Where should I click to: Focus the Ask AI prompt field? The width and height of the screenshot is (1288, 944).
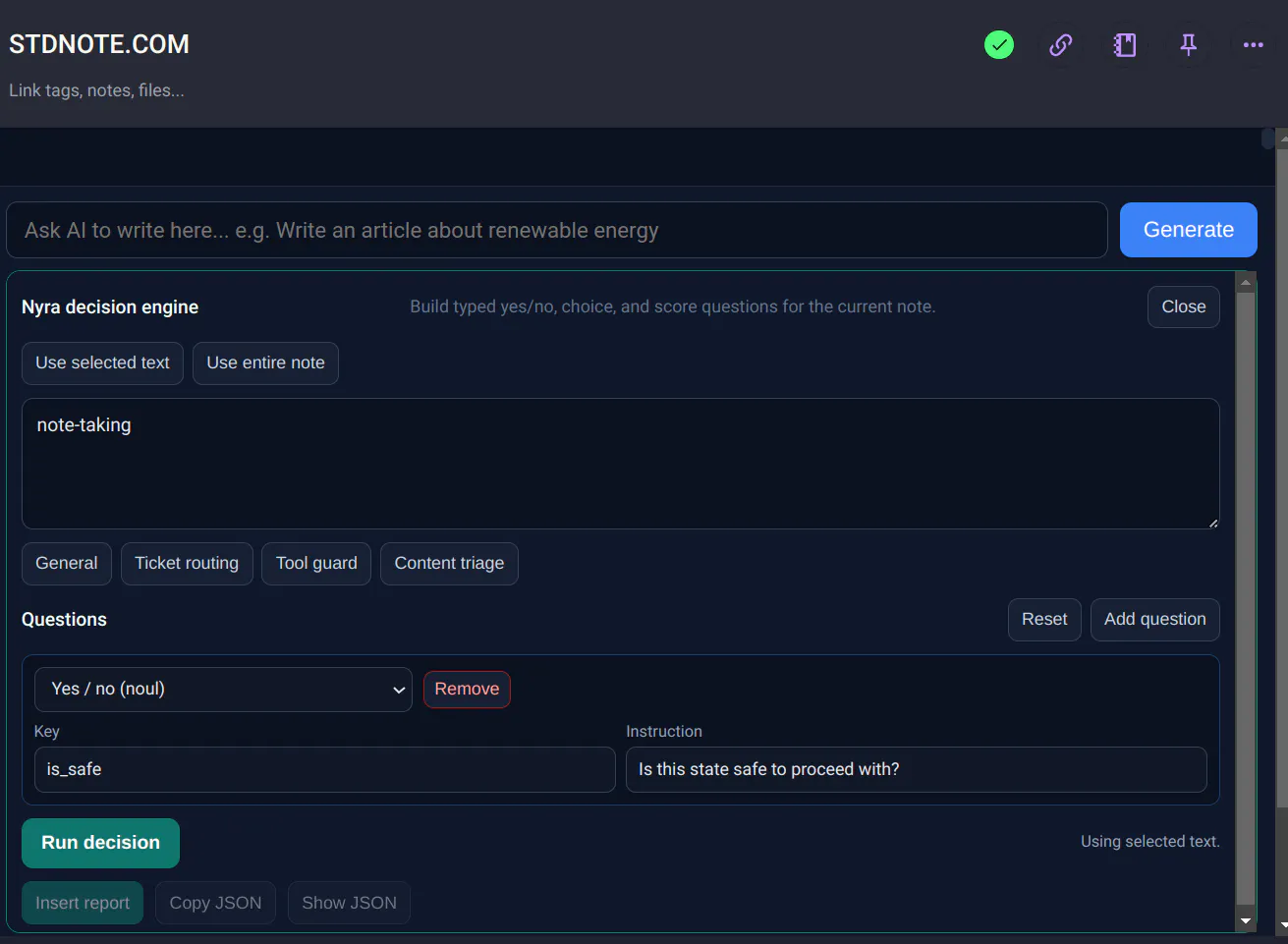coord(557,230)
